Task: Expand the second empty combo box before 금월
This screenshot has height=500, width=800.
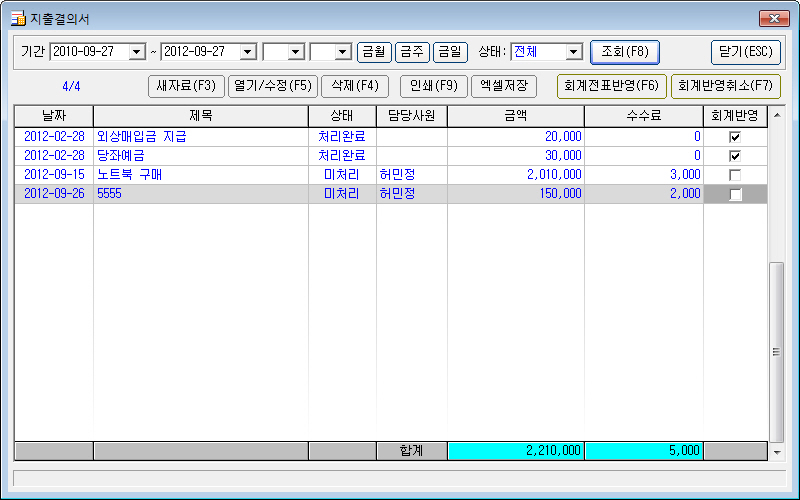Action: pos(343,52)
